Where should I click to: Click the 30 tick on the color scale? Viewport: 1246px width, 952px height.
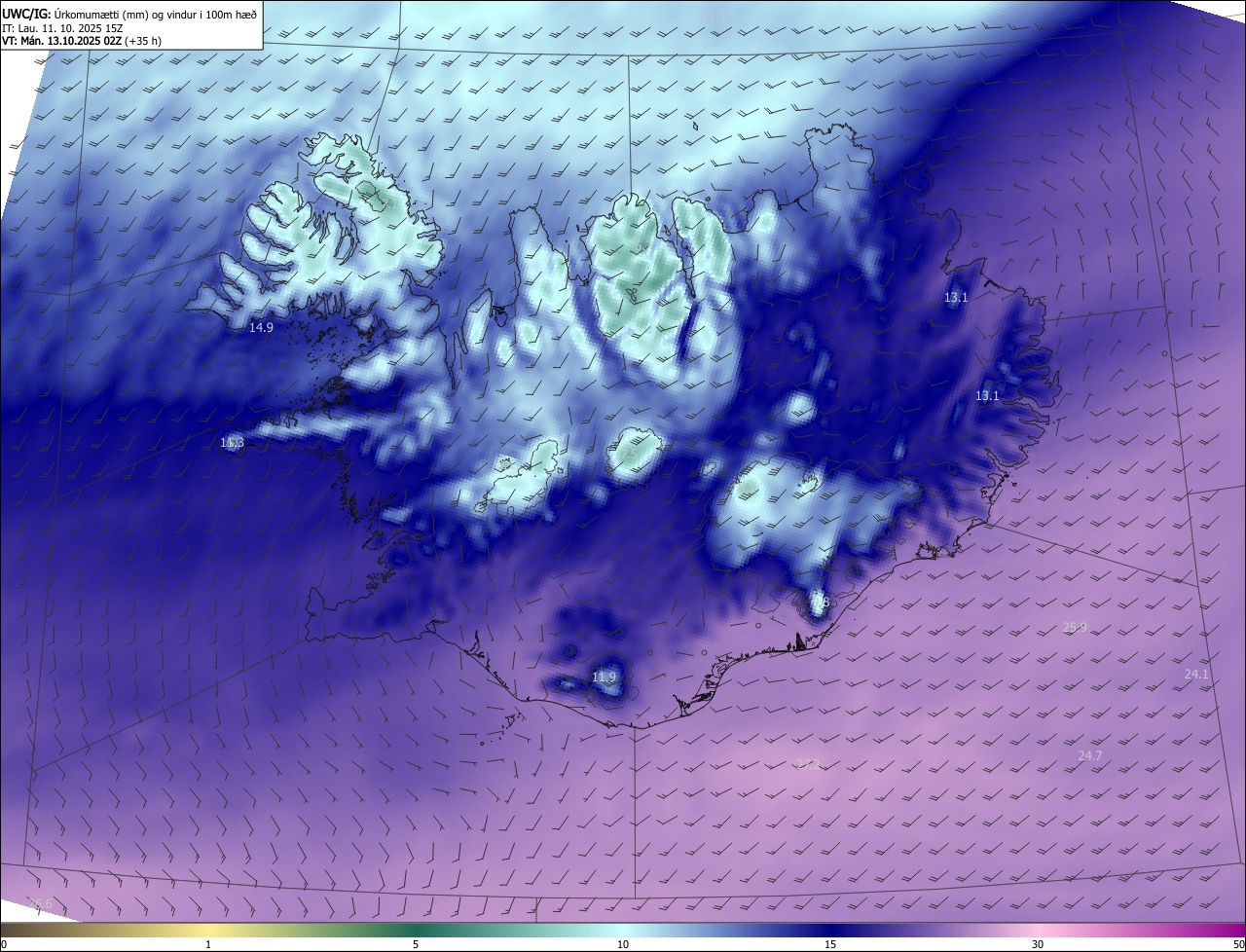pos(1038,944)
